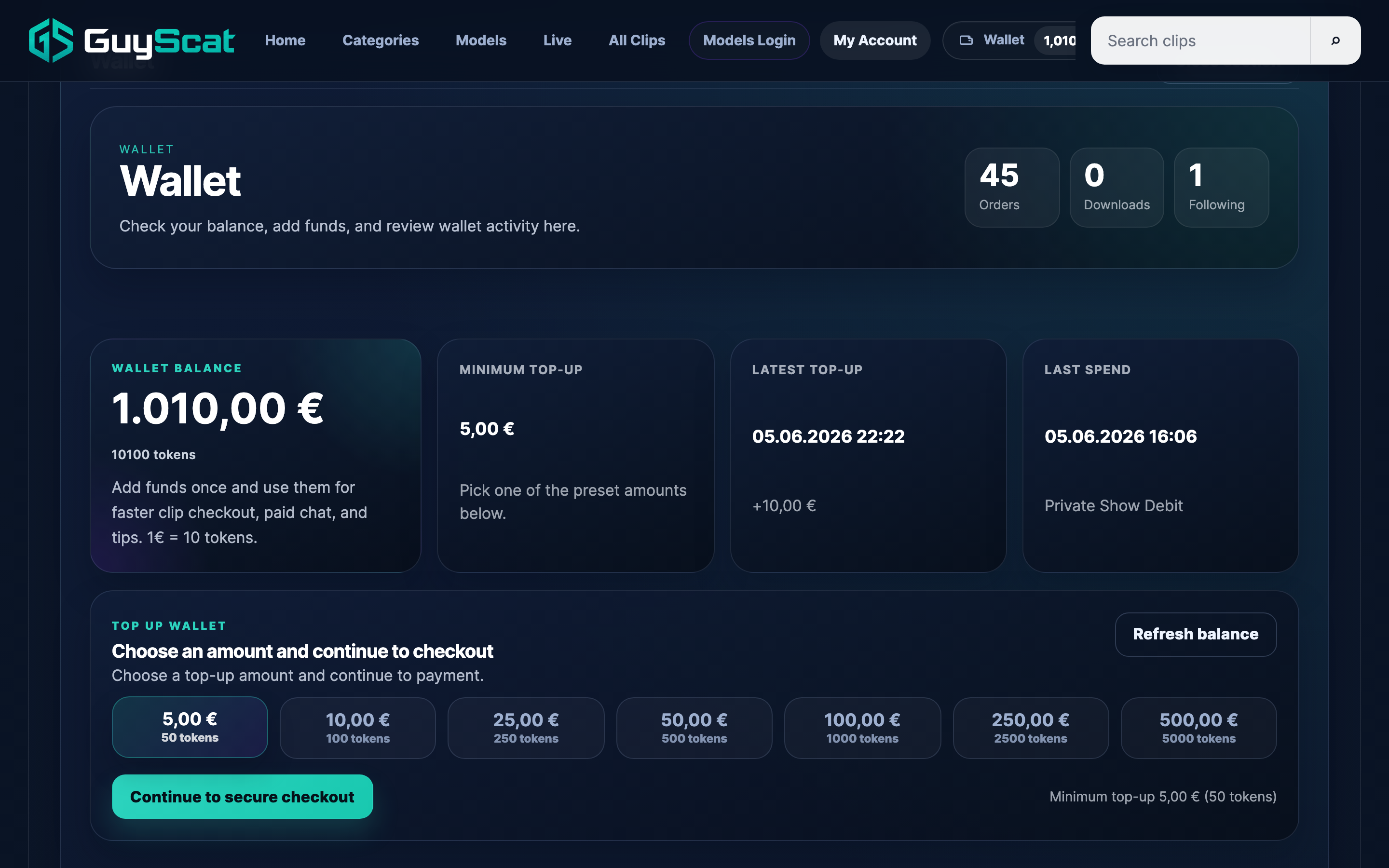
Task: Click the wallet icon in navbar
Action: pos(966,40)
